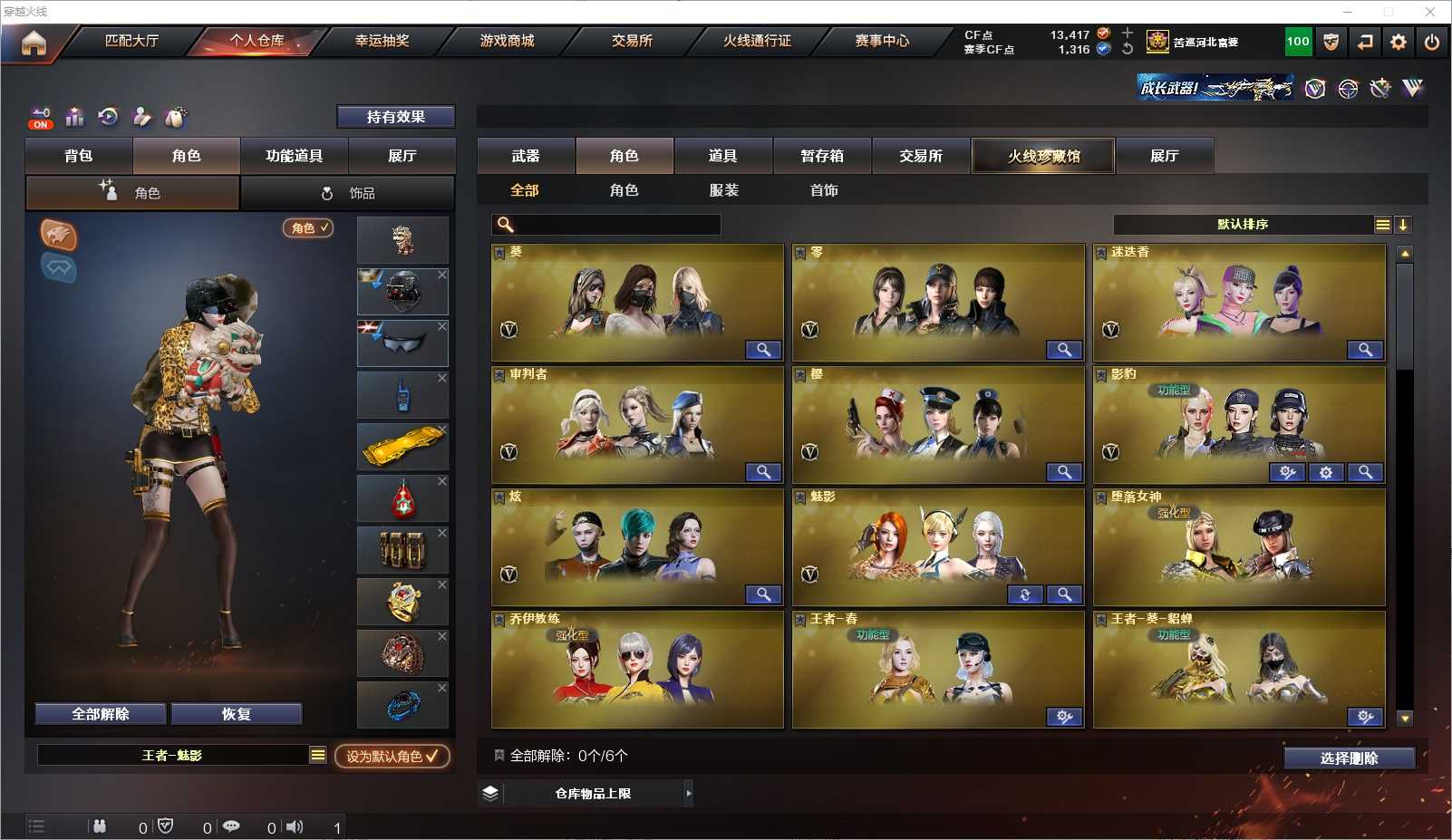Open list menu next to 王者-魅影
Screen dimensions: 1452x840
(318, 755)
